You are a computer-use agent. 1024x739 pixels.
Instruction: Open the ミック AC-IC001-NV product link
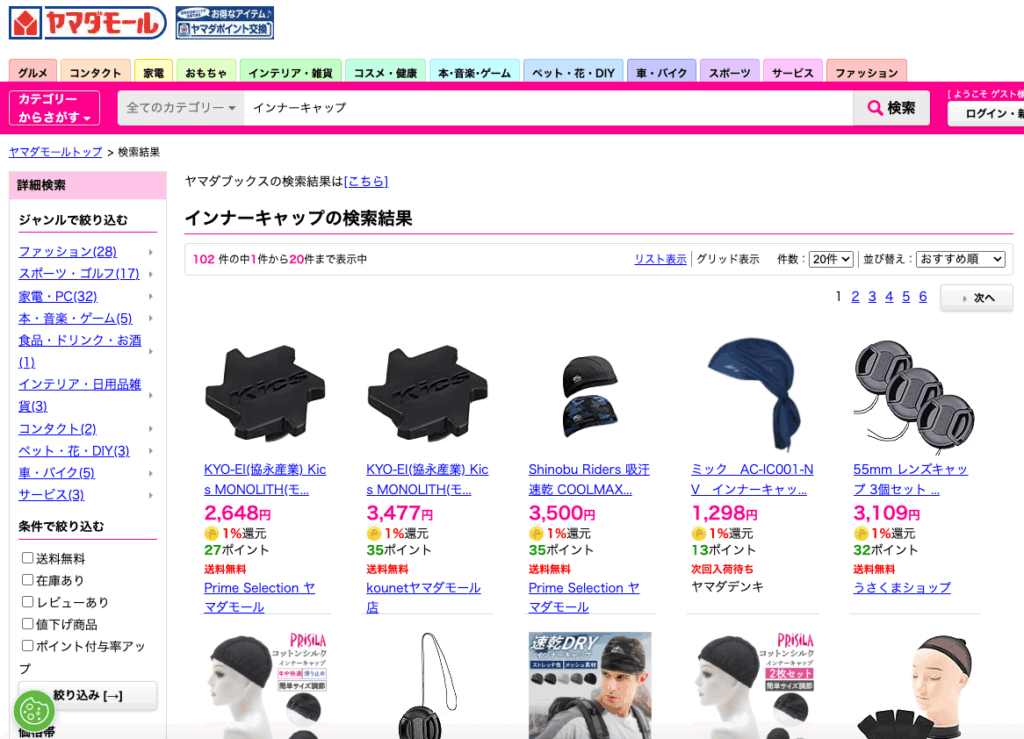(752, 479)
